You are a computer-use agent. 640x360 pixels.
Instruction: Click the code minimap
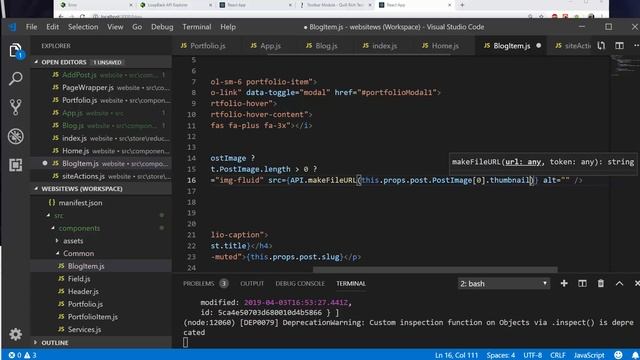tap(624, 65)
